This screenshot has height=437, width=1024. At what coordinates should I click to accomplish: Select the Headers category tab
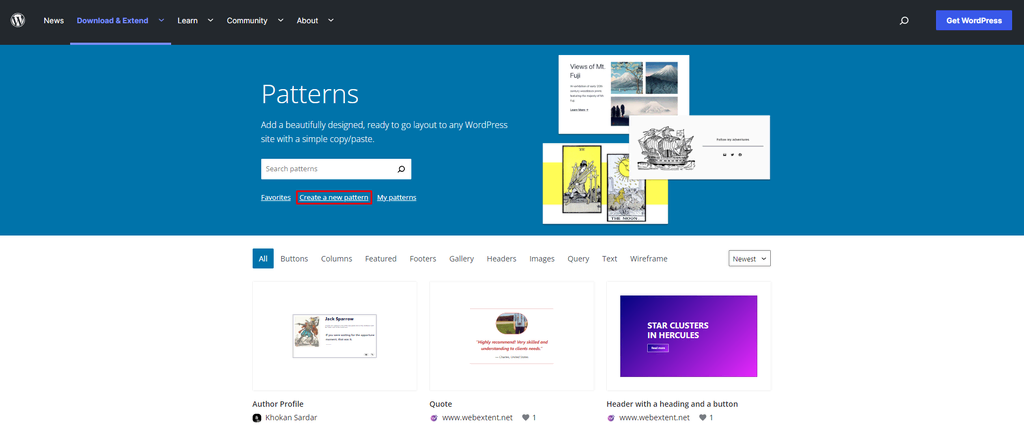(x=502, y=259)
